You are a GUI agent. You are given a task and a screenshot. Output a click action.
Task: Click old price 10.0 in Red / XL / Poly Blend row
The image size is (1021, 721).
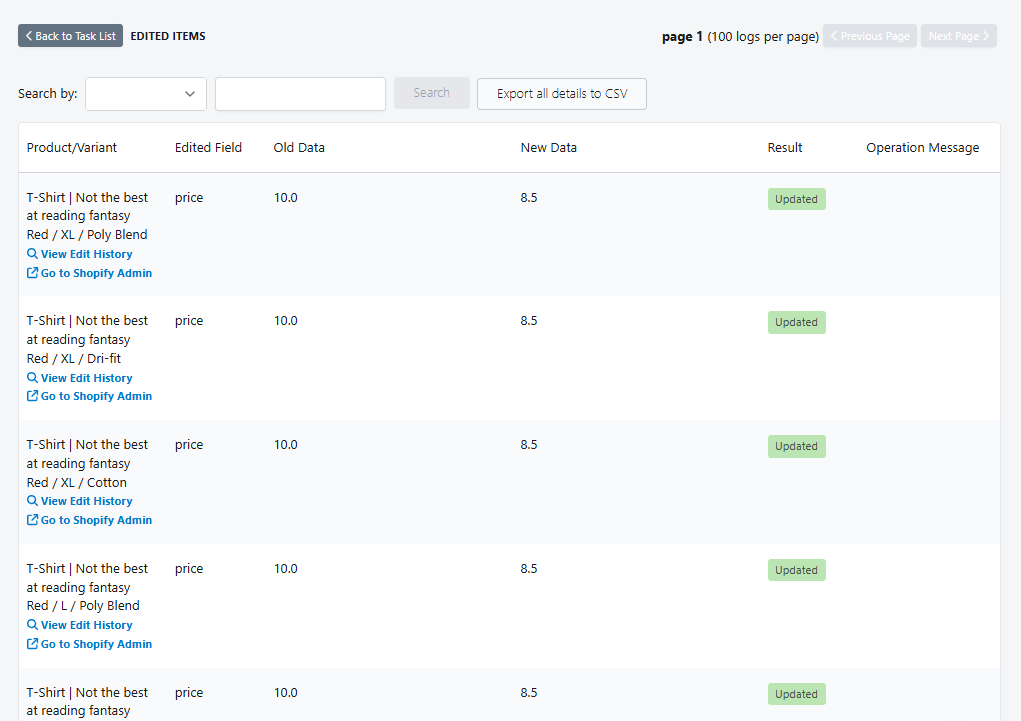[285, 197]
